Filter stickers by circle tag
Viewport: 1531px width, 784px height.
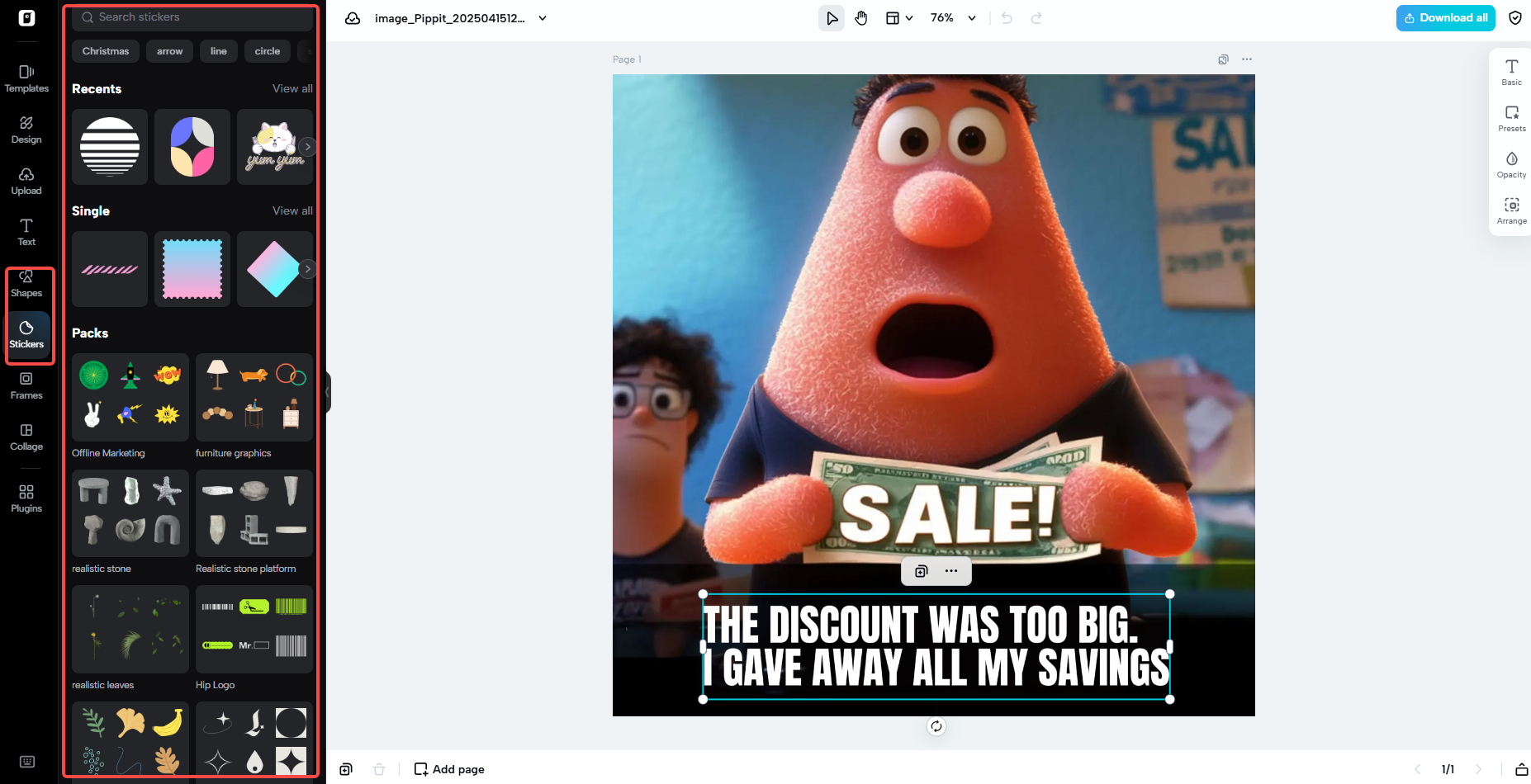pyautogui.click(x=268, y=51)
